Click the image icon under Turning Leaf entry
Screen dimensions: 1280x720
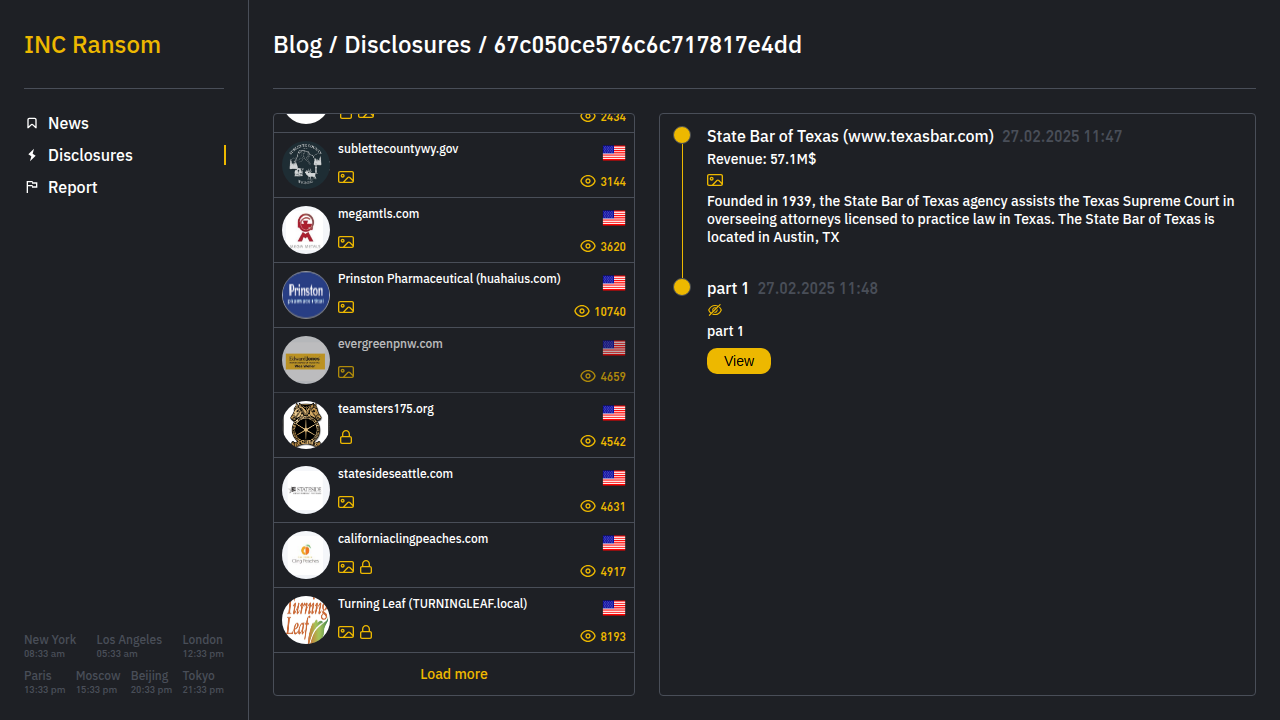pos(346,632)
